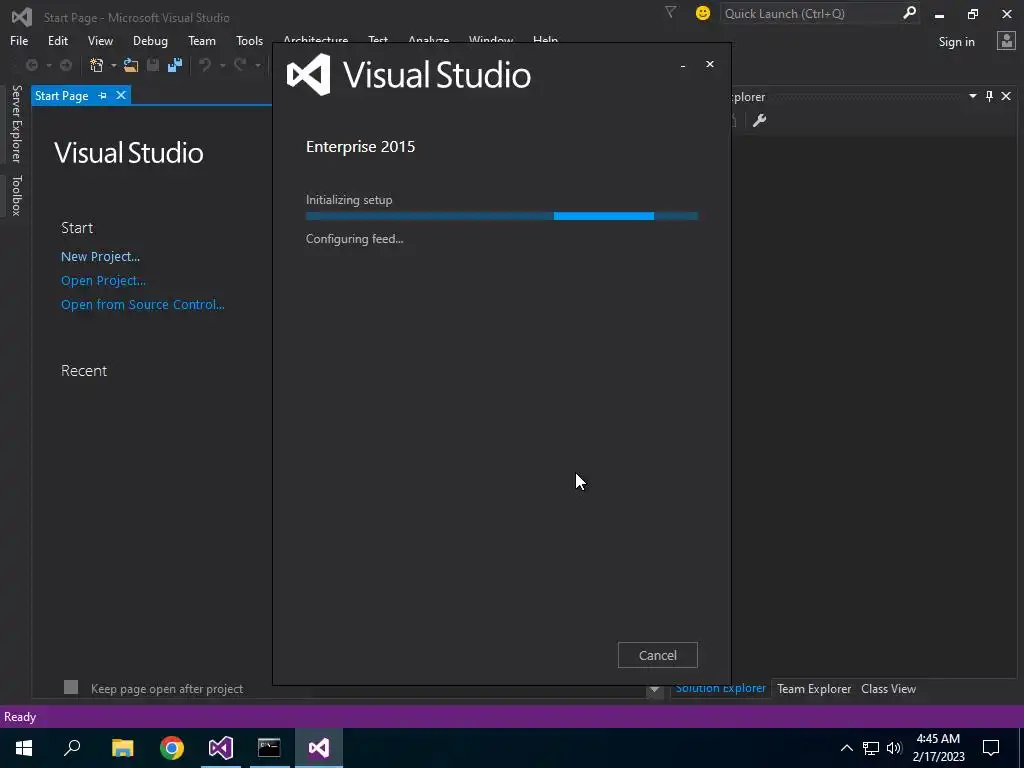Open the Command Prompt taskbar icon
Viewport: 1024px width, 768px height.
269,748
